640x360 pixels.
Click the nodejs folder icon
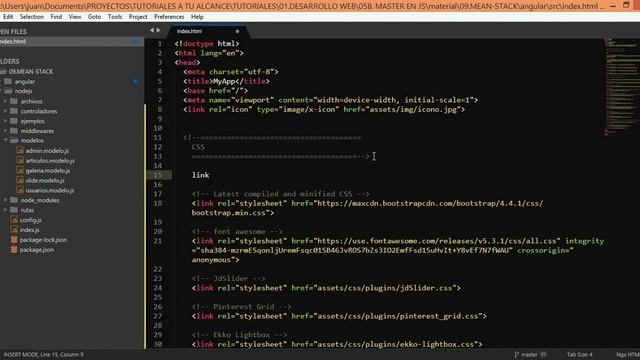tap(8, 91)
